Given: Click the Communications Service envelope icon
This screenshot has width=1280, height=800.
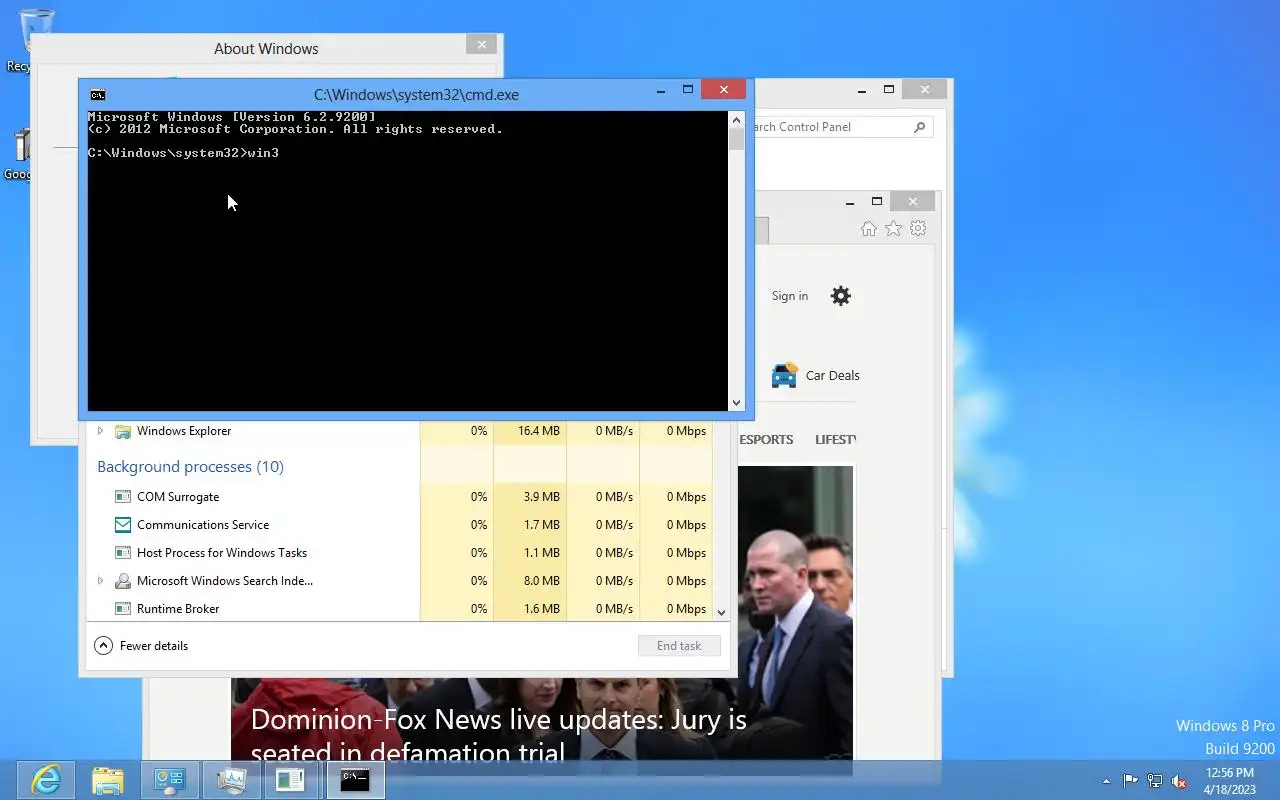Looking at the screenshot, I should click(123, 525).
